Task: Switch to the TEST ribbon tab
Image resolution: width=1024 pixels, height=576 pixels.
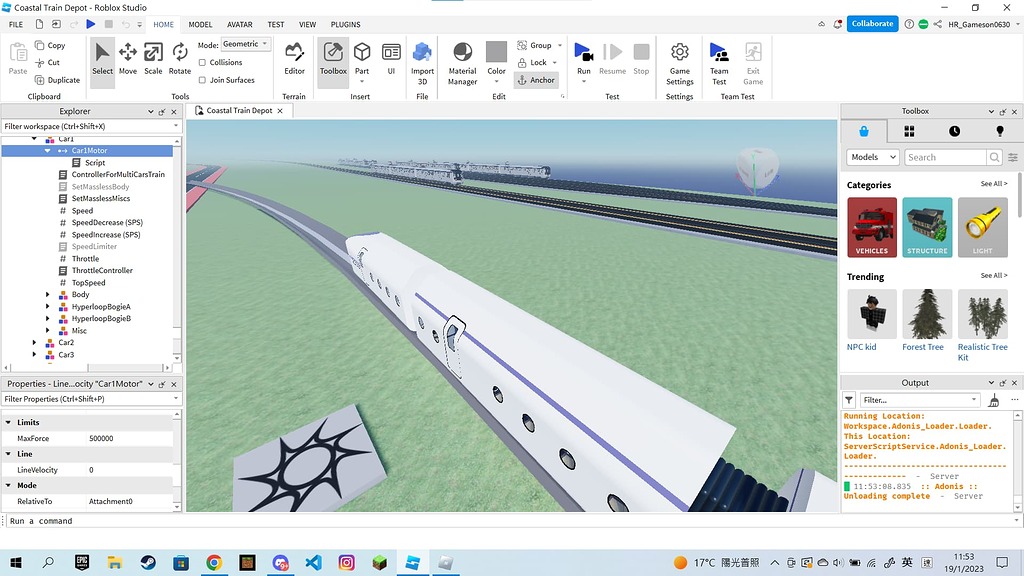Action: (276, 24)
